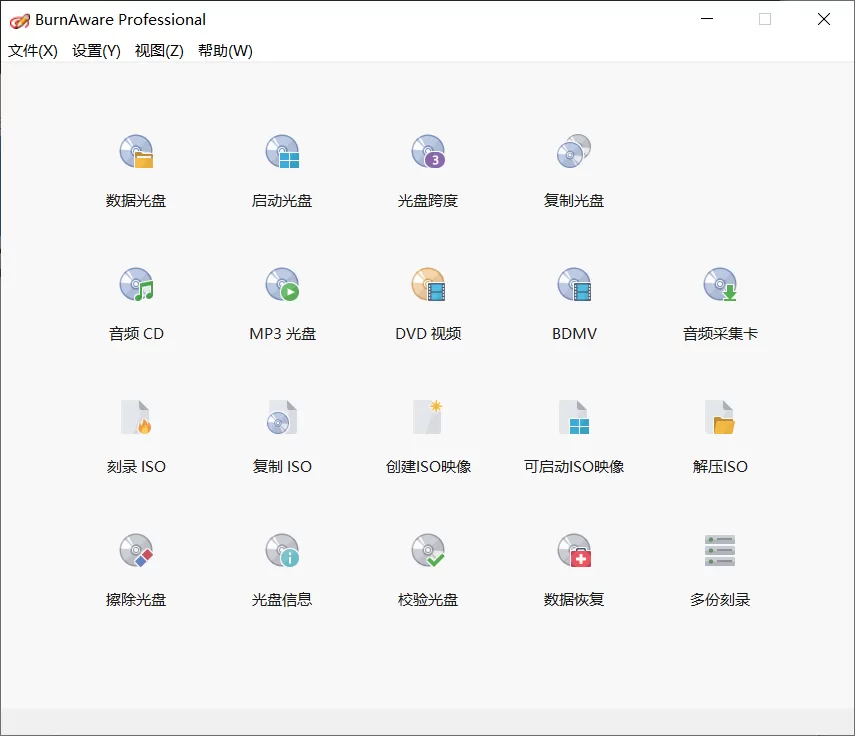Open the 文件(X) menu
This screenshot has width=855, height=736.
31,50
